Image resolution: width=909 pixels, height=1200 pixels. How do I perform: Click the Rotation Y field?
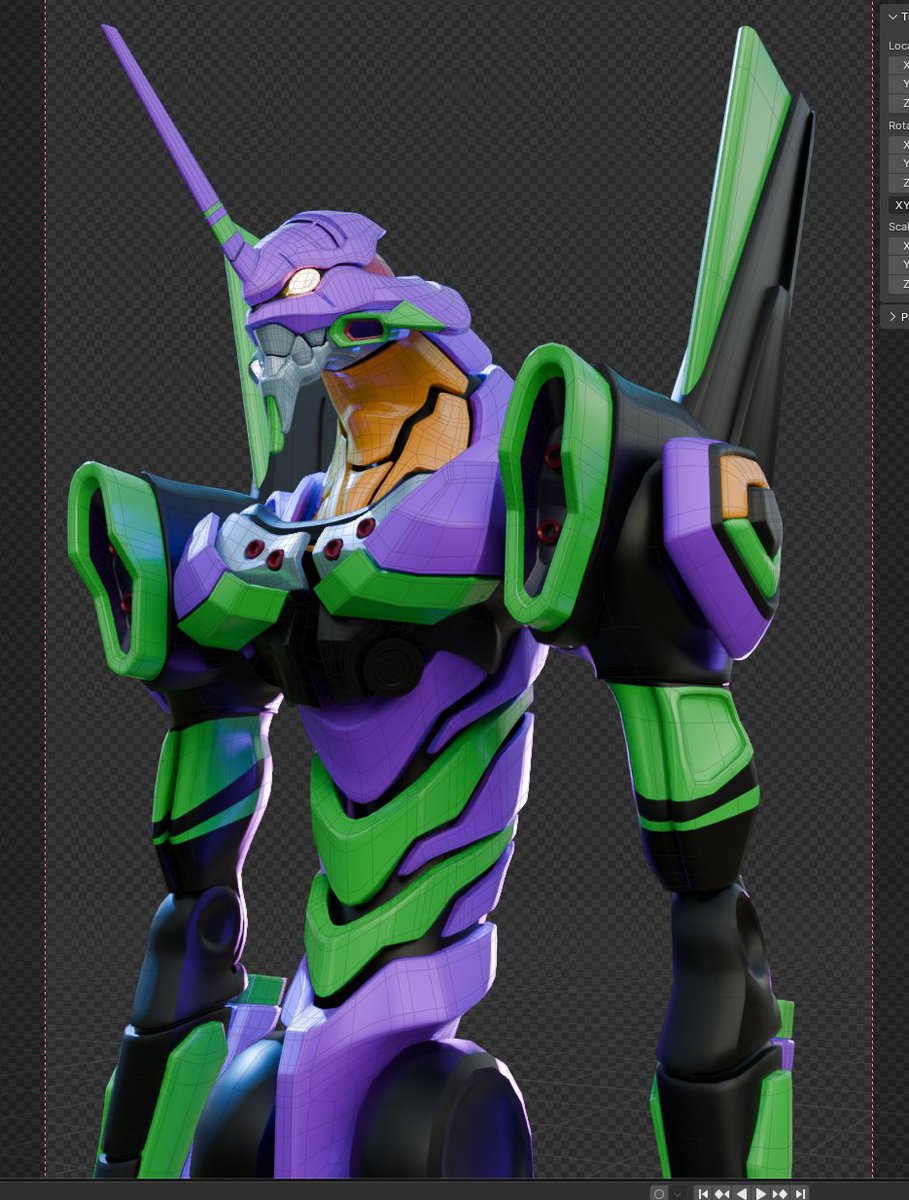coord(899,164)
